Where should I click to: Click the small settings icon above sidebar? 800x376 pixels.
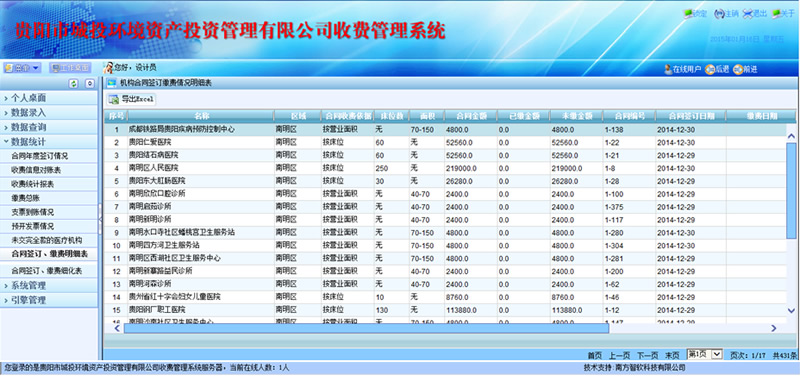pos(89,83)
